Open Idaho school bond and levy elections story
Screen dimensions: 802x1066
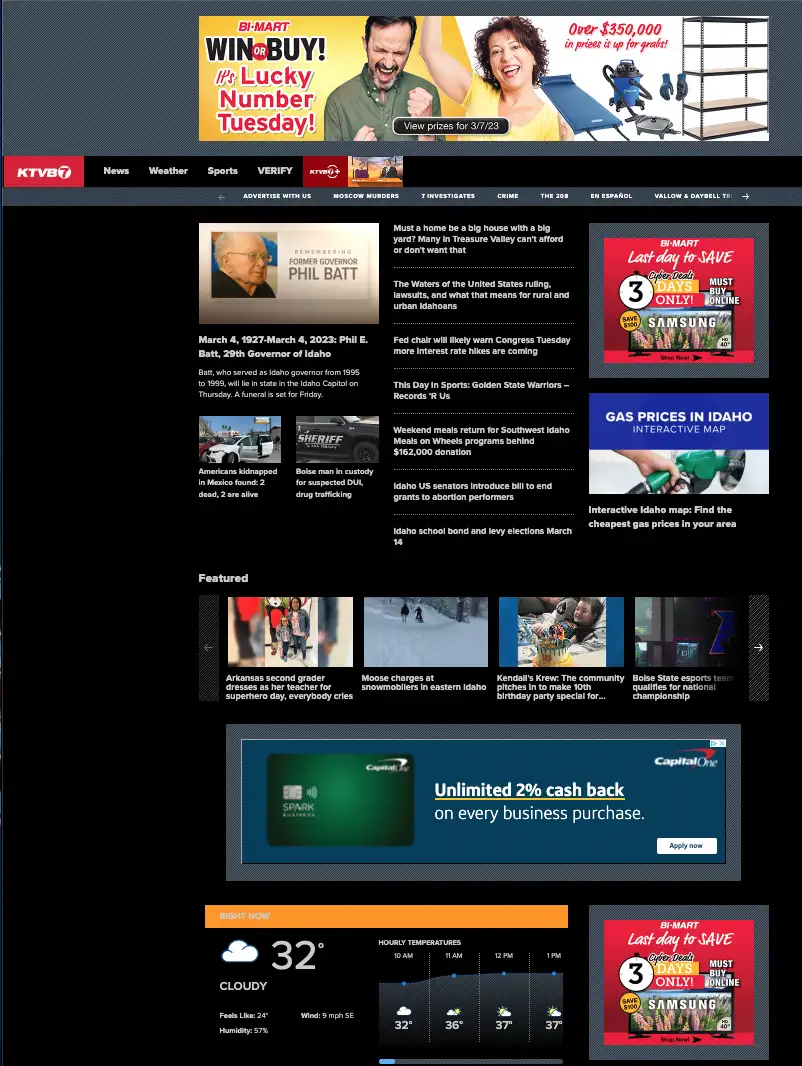[x=483, y=536]
